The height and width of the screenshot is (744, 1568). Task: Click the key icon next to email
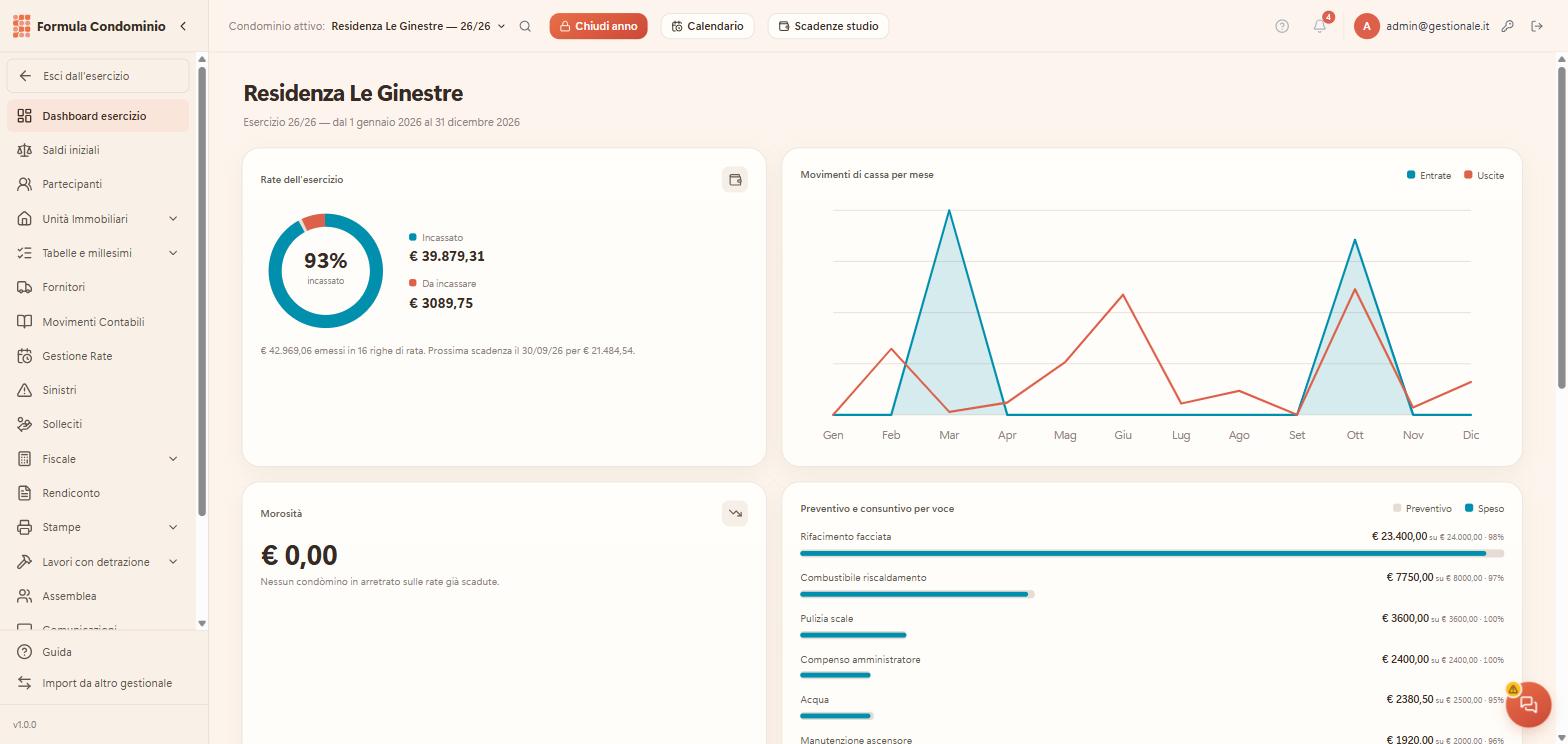[1508, 26]
